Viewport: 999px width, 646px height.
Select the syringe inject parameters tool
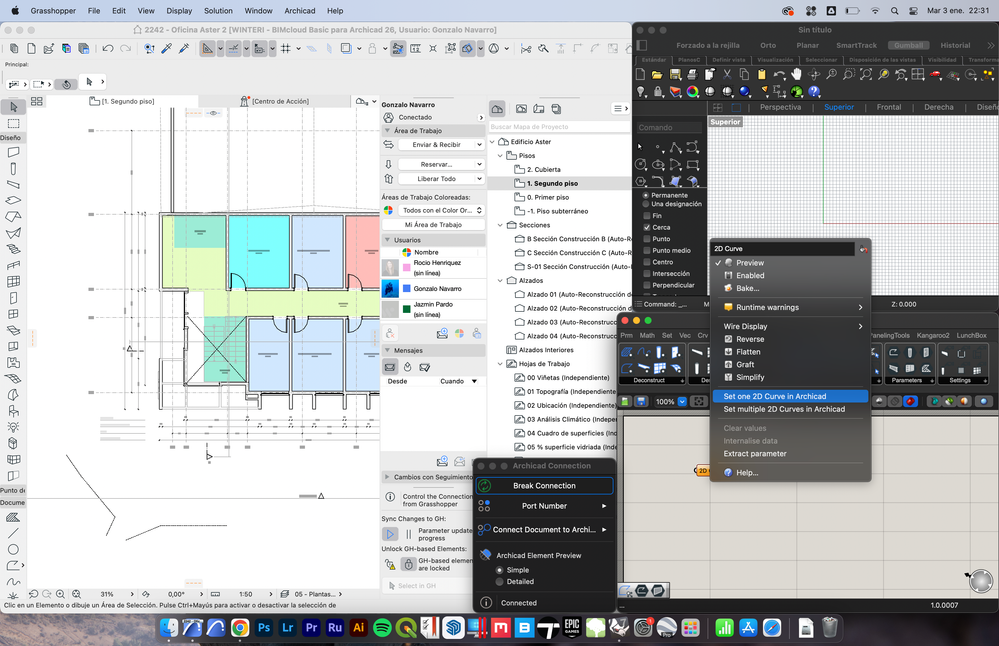pos(184,48)
